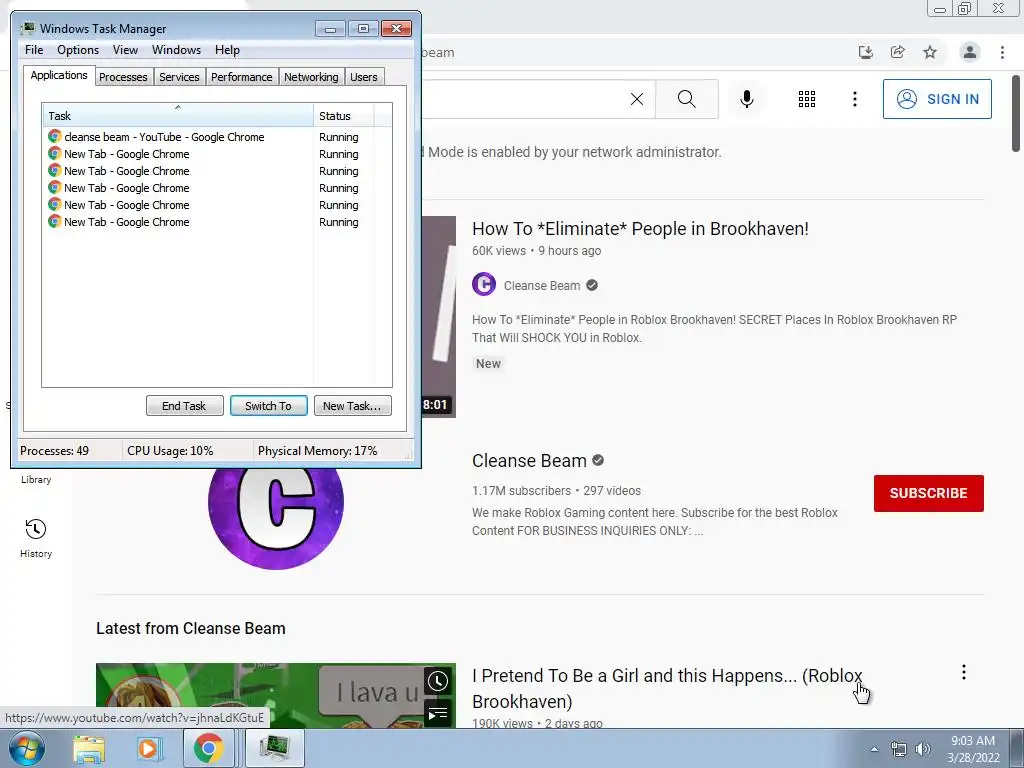Bookmark this page with the star icon
The width and height of the screenshot is (1024, 768).
point(930,52)
